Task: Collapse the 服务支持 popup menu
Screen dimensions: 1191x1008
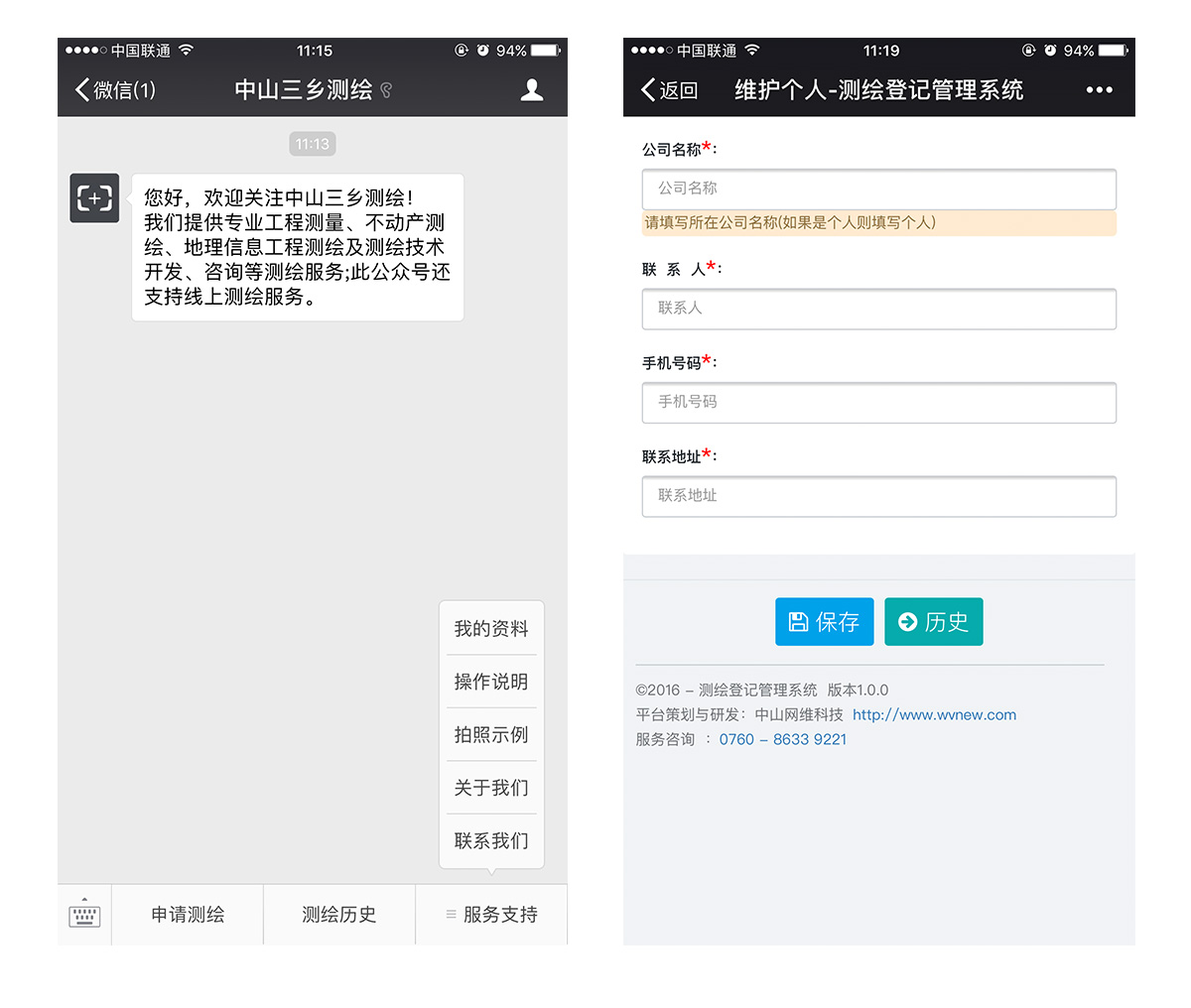Action: [x=491, y=915]
